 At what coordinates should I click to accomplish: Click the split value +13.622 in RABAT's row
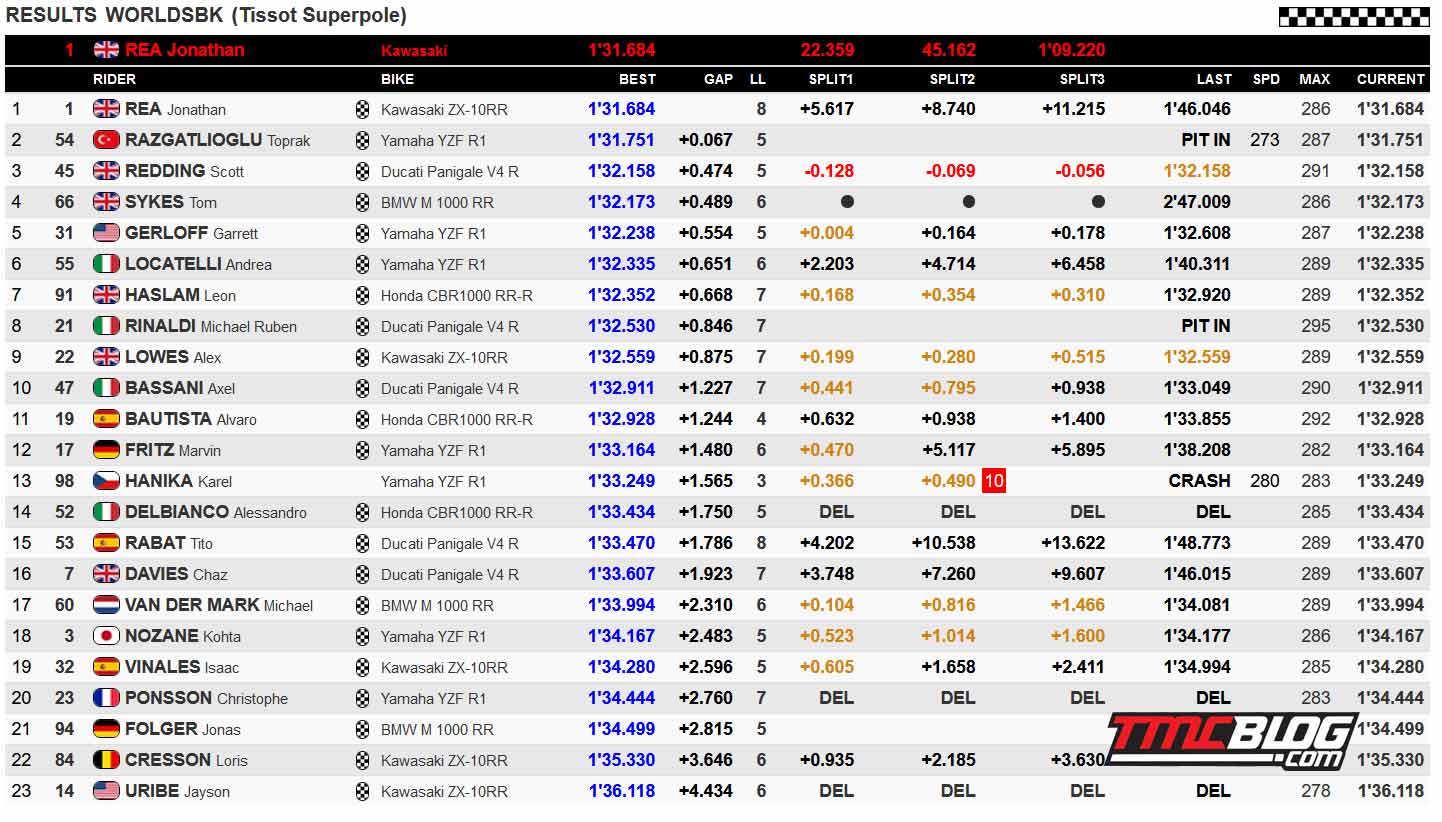[1074, 543]
